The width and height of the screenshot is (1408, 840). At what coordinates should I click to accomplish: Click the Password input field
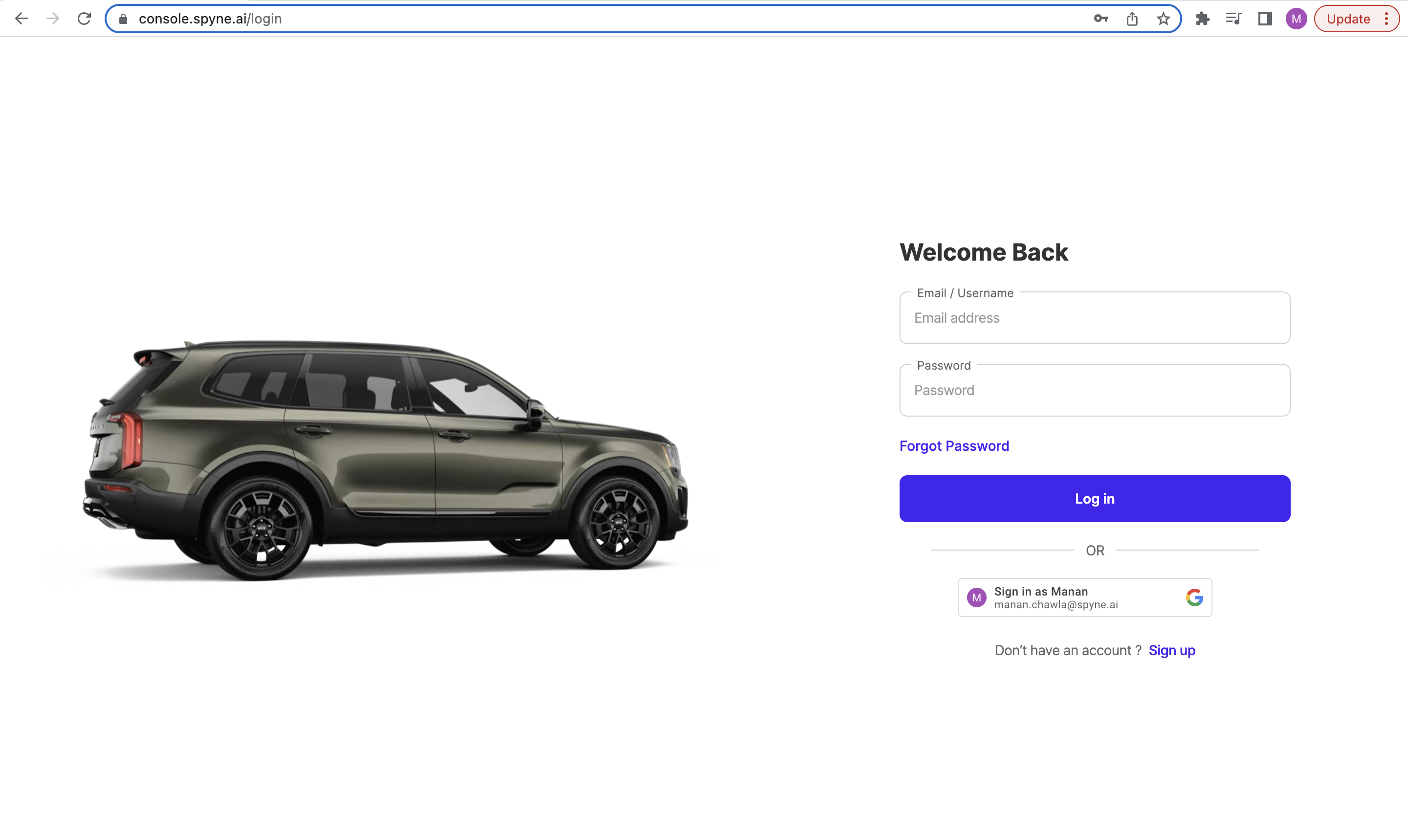click(x=1095, y=390)
